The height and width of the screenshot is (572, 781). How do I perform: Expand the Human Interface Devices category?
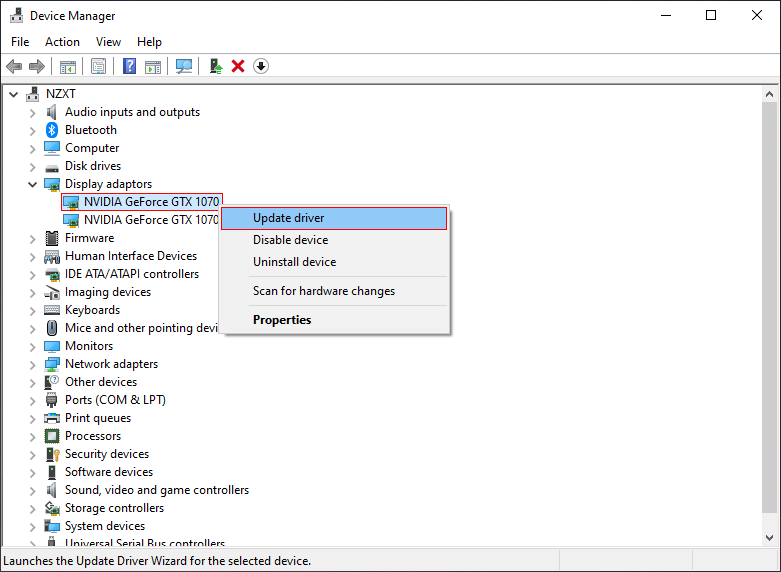tap(32, 257)
